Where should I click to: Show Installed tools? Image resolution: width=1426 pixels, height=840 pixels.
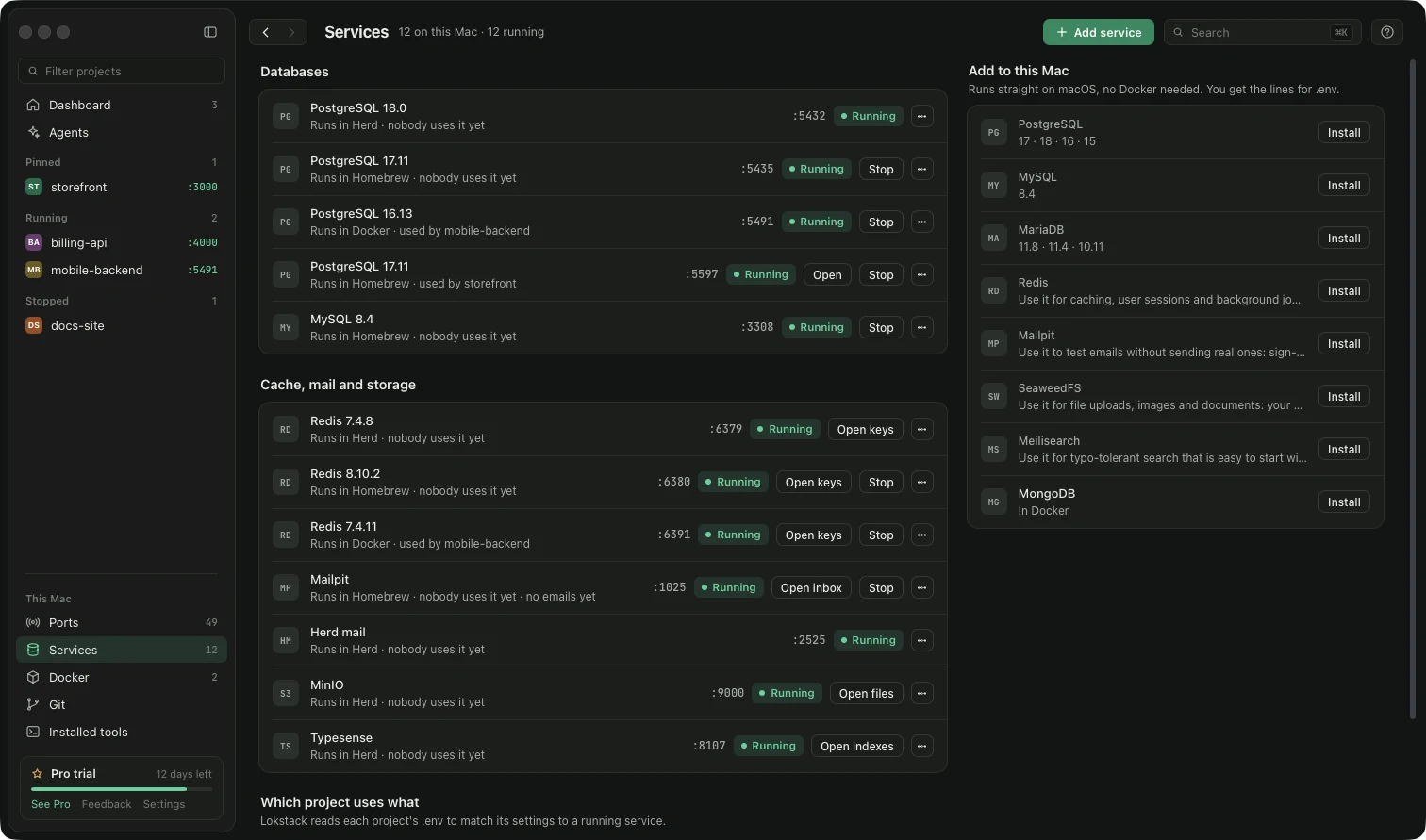click(122, 732)
